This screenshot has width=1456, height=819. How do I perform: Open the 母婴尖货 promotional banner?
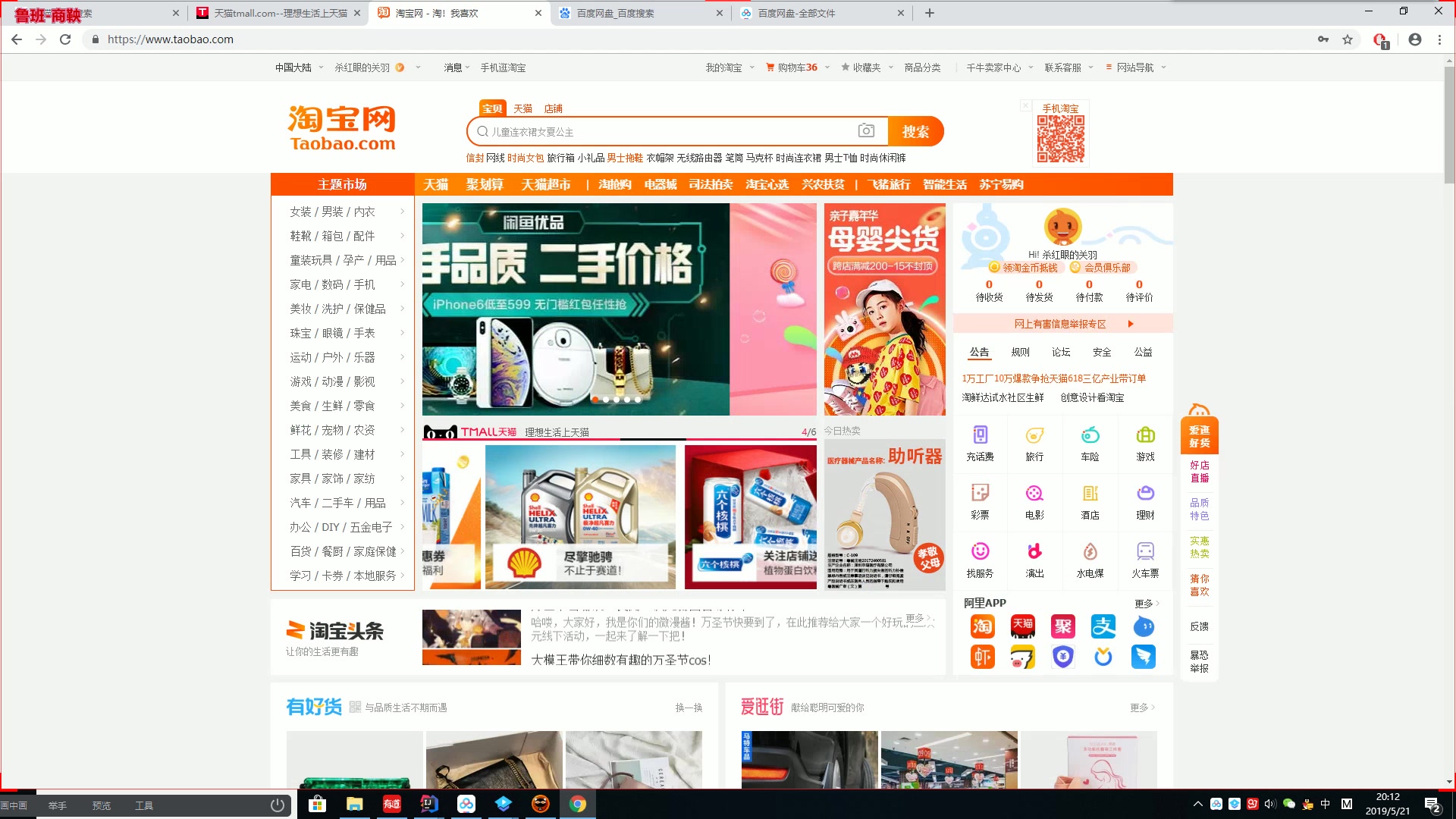(884, 309)
